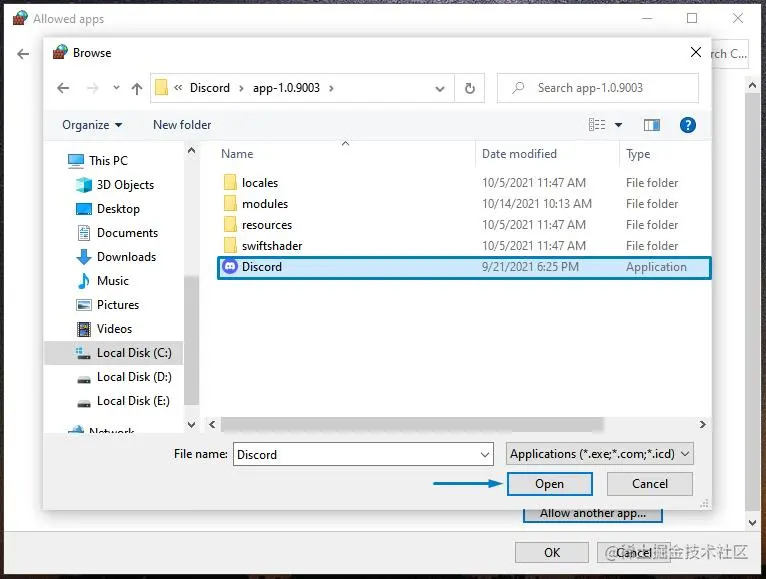Select the Discord application file
766x579 pixels.
[x=464, y=267]
